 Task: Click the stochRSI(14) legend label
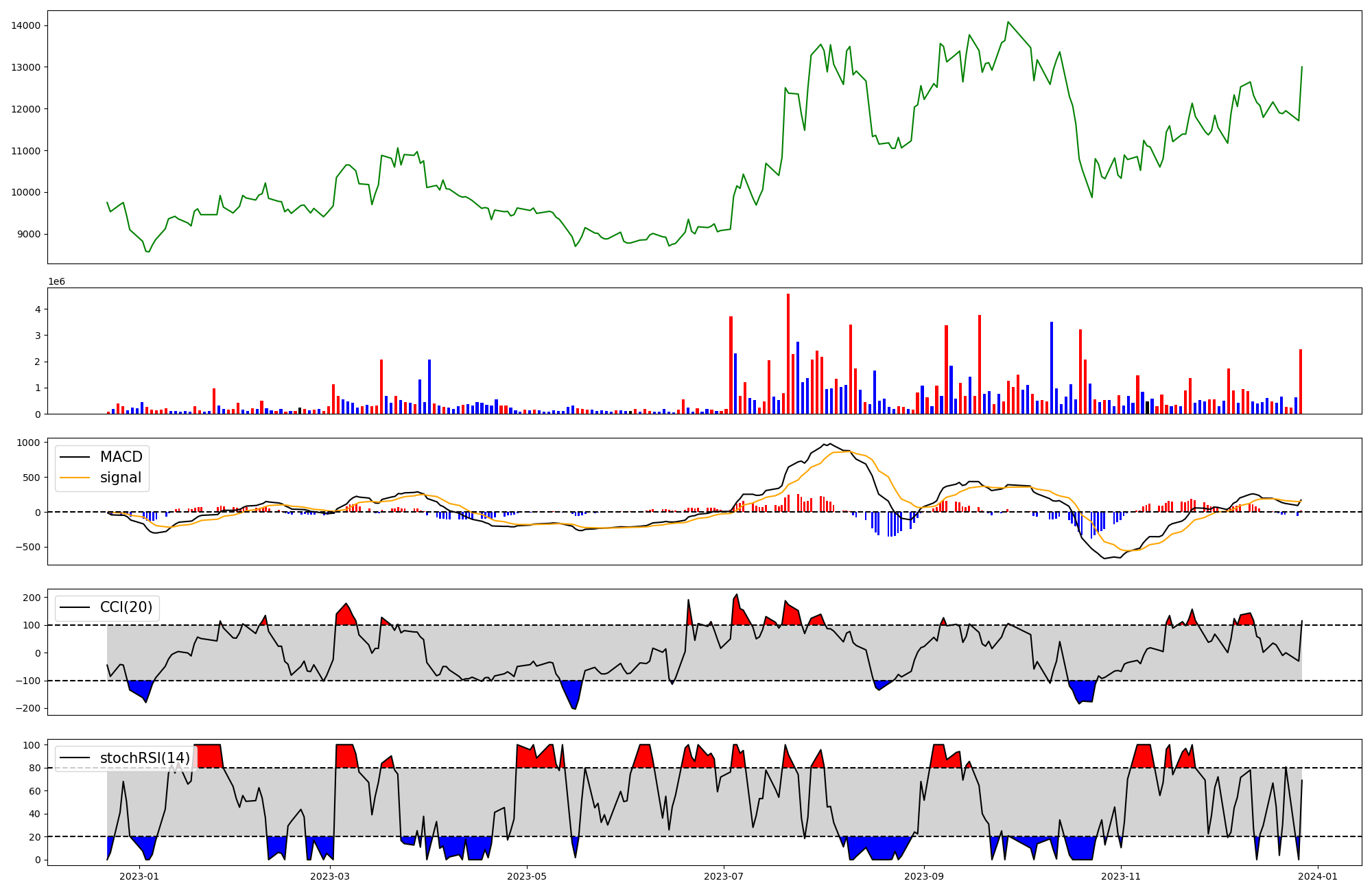145,758
